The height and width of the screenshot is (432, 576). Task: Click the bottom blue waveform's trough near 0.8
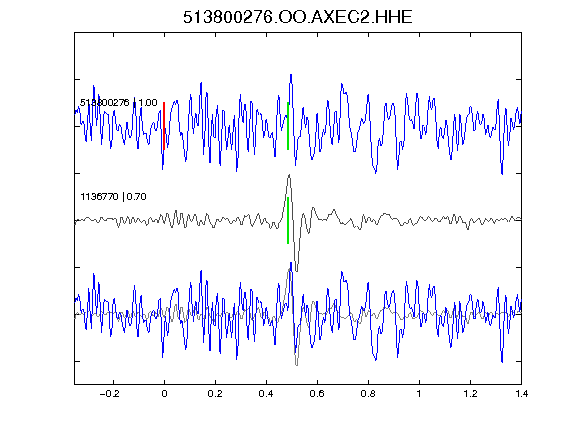pyautogui.click(x=375, y=360)
